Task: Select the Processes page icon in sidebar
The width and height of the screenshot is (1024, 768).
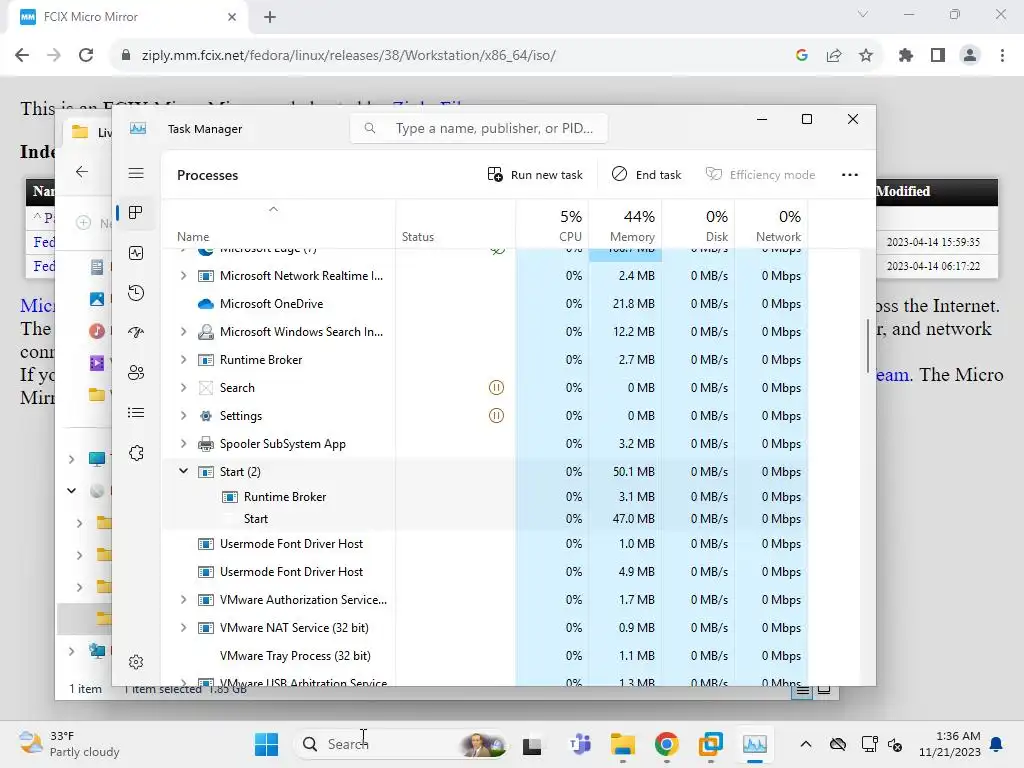Action: 136,213
